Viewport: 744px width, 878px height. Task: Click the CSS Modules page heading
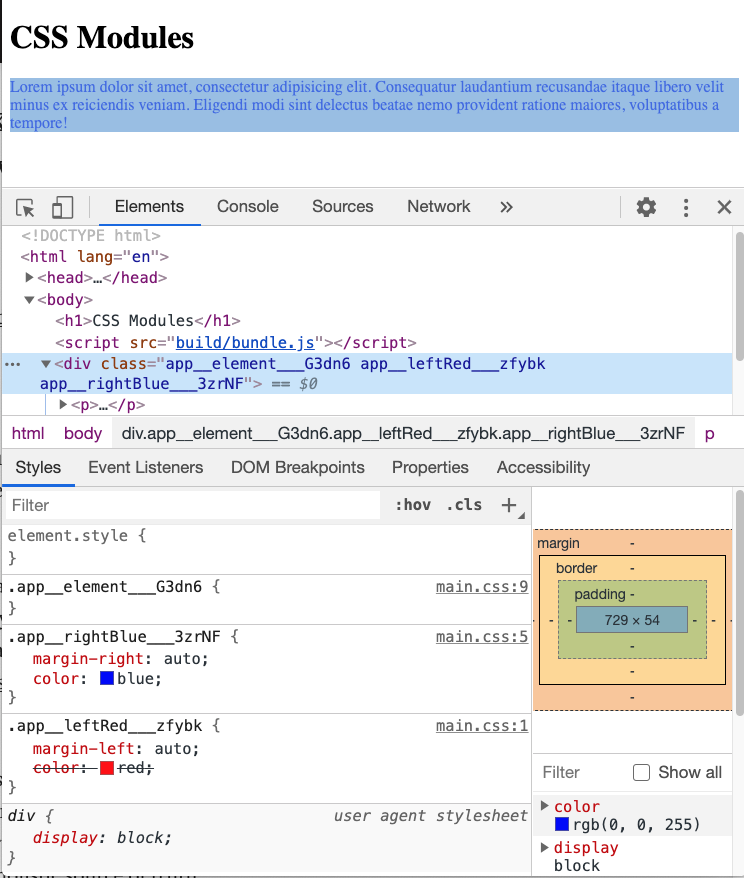pos(102,38)
